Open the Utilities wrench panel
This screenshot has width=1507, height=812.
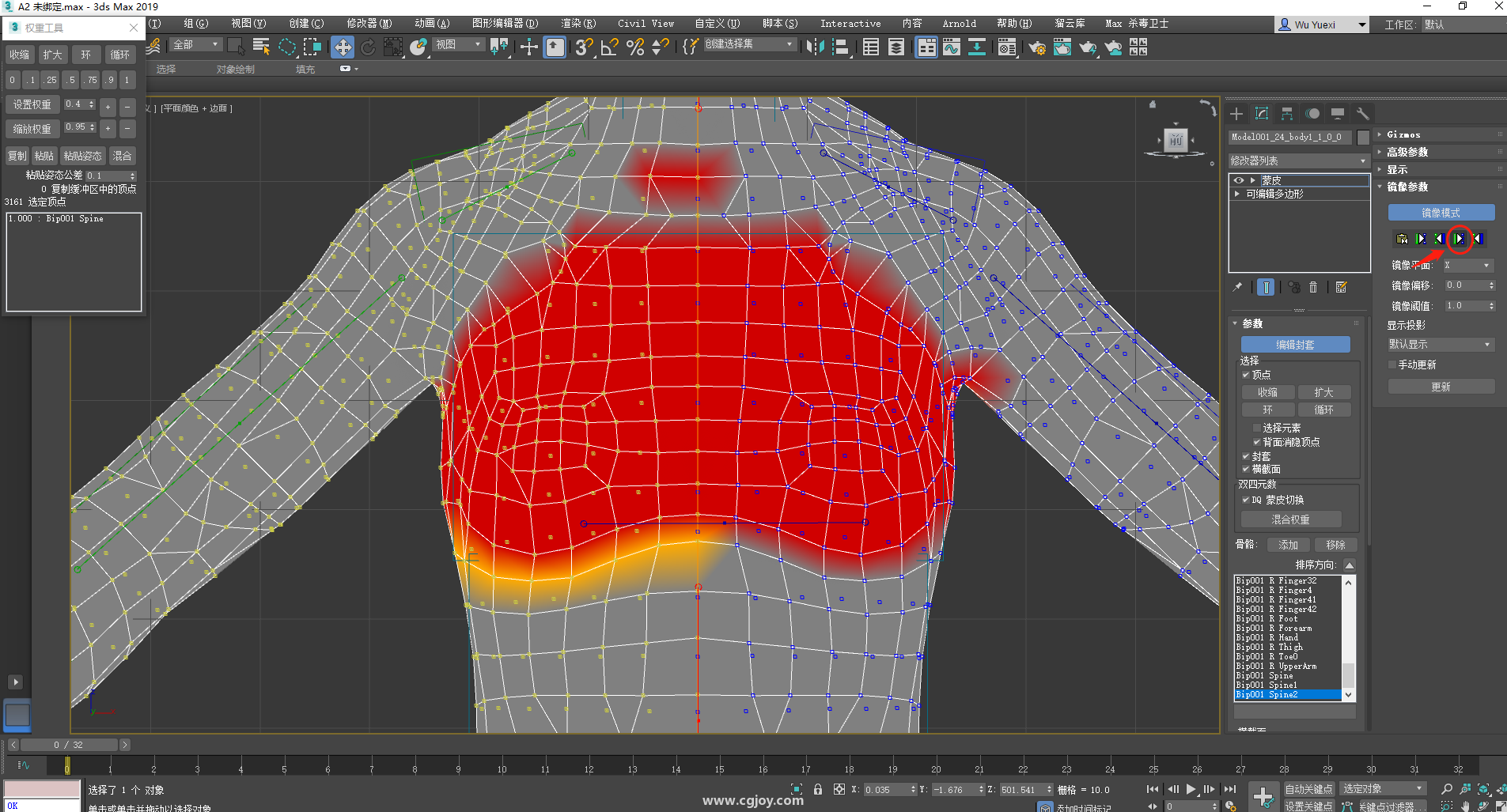[x=1362, y=114]
